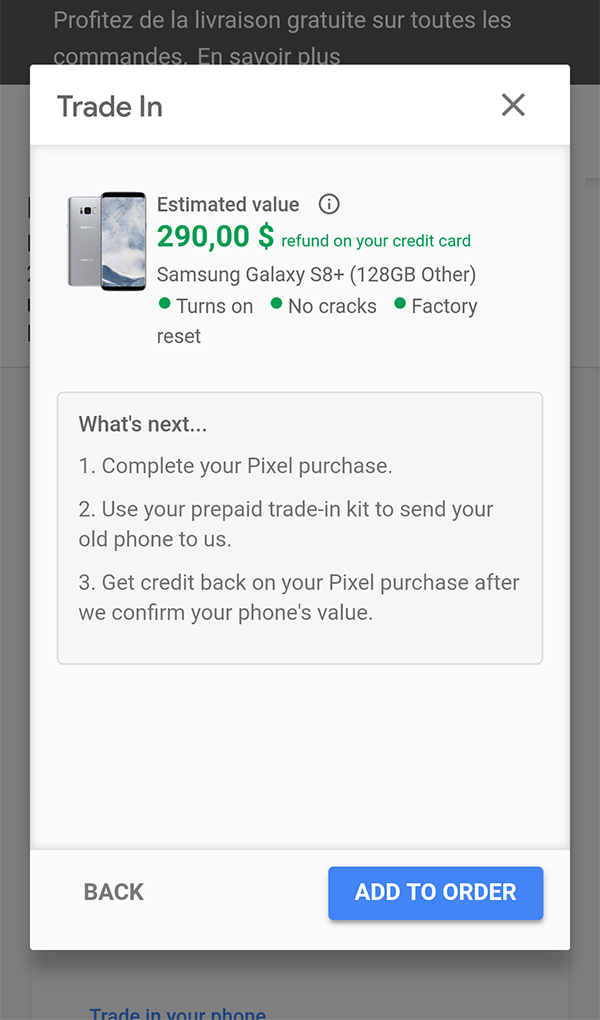Click the Samsung Galaxy S8+ (128GB Other) label

coord(316,274)
